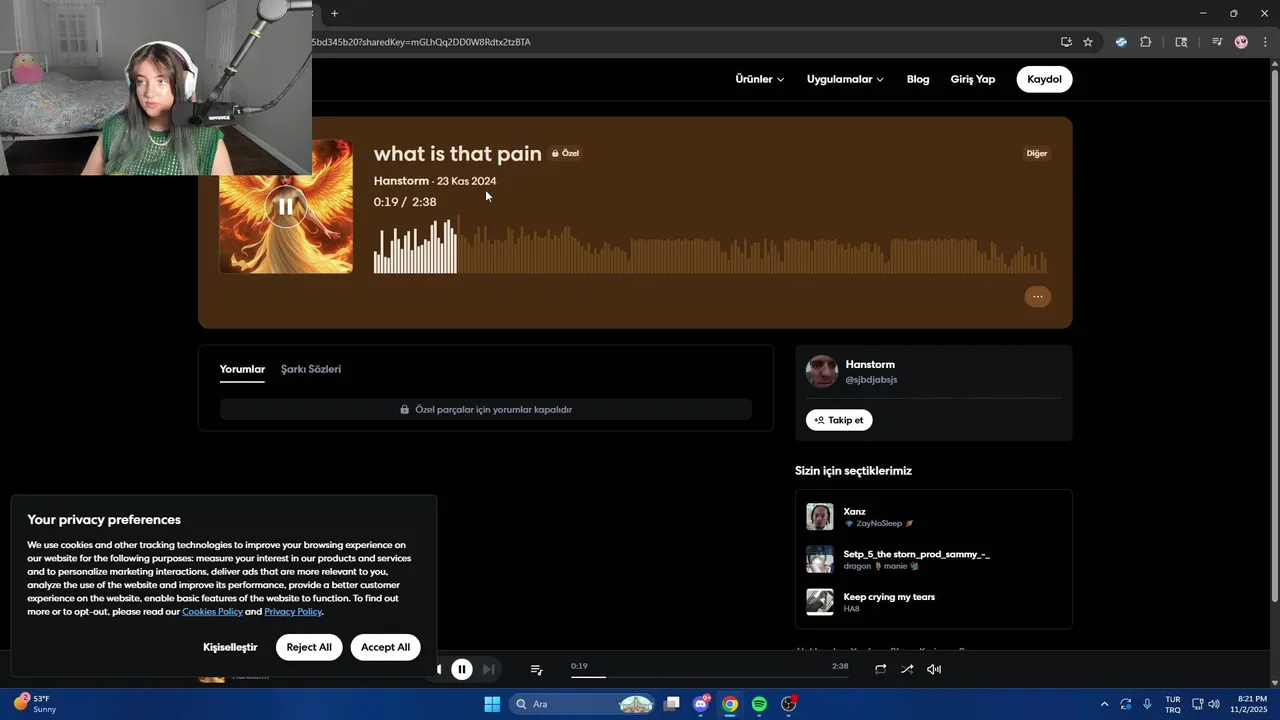This screenshot has width=1280, height=720.
Task: Click Reject All cookies button
Action: tap(309, 647)
